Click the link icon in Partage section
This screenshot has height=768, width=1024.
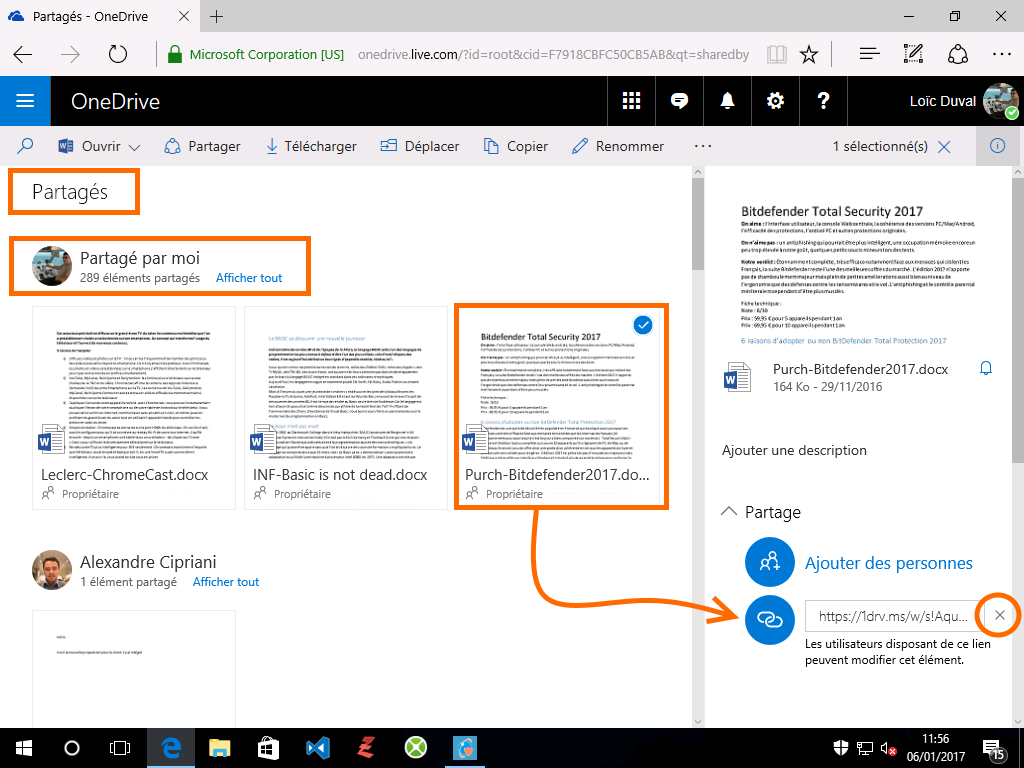(770, 619)
